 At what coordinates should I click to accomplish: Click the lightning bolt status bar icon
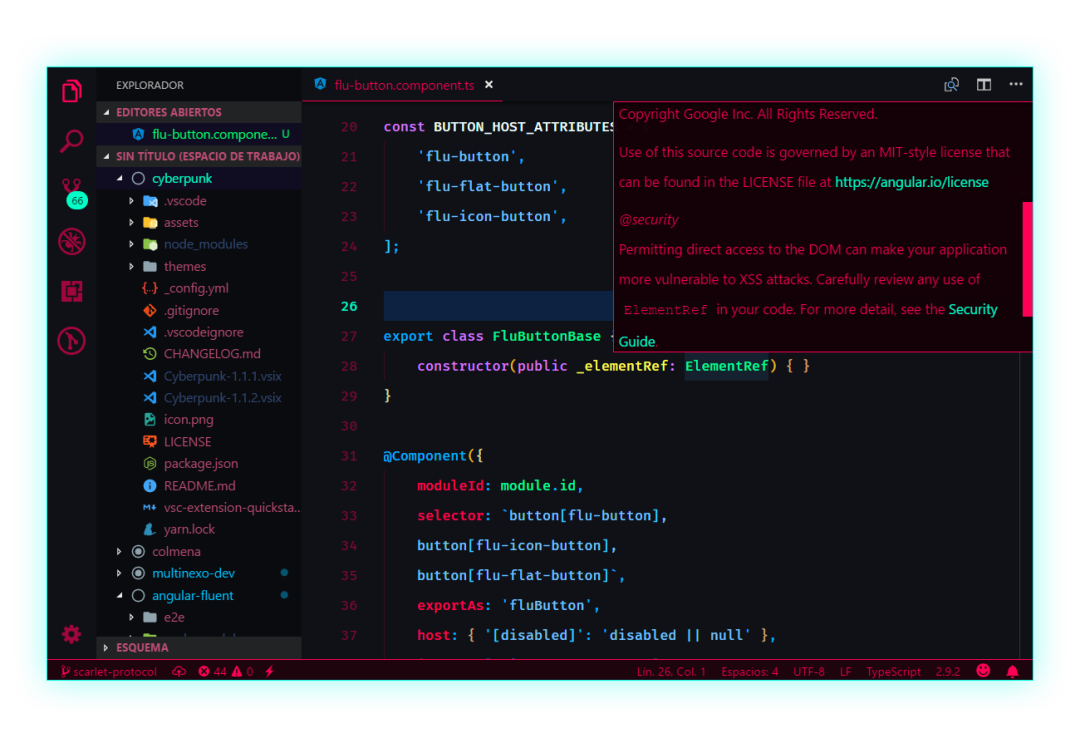(269, 672)
